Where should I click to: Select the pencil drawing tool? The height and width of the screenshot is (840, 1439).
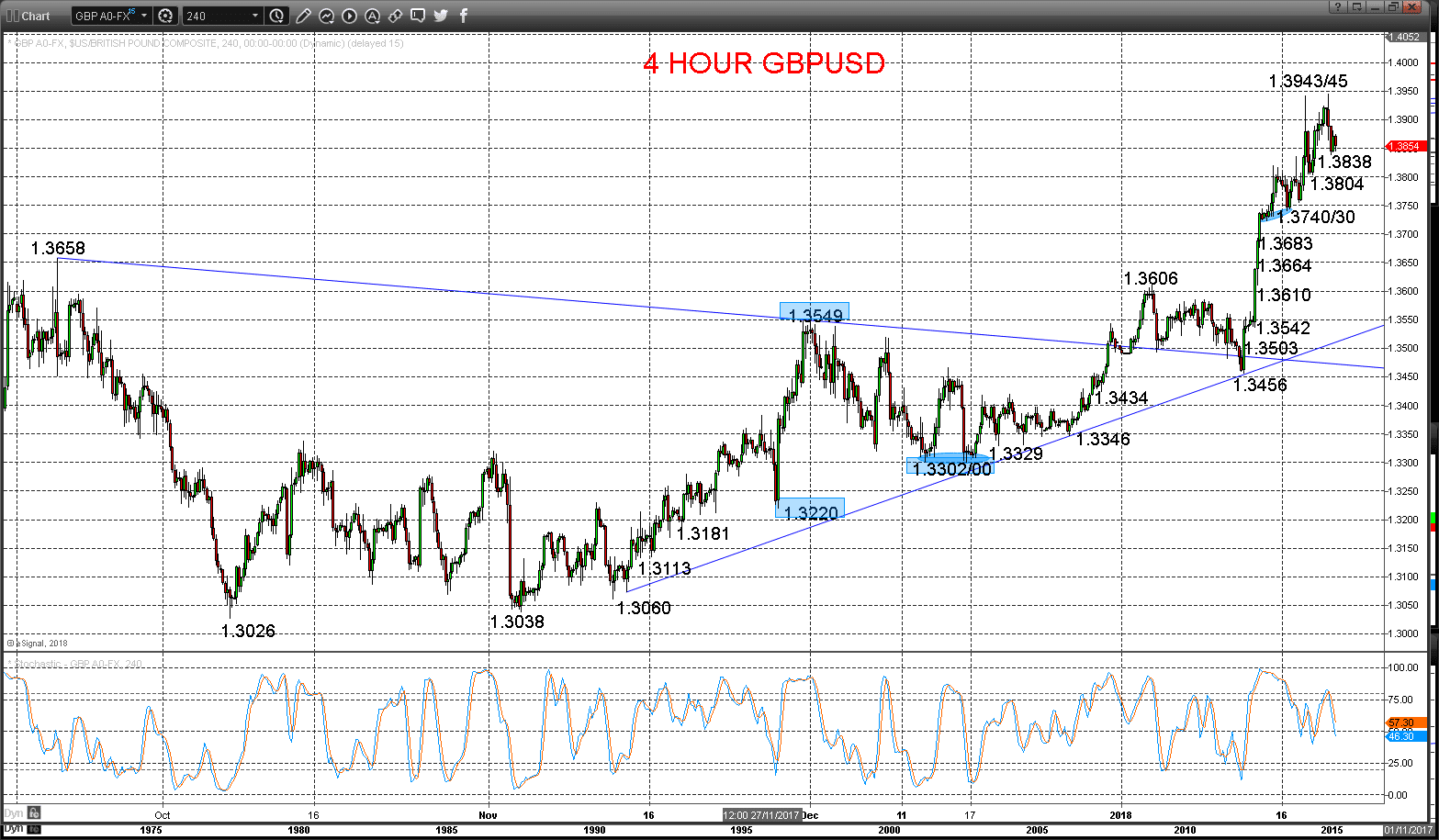coord(305,16)
